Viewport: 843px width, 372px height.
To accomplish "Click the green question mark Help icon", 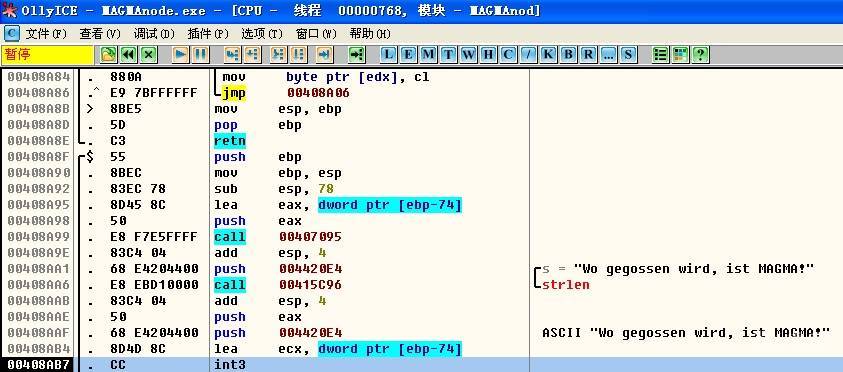I will click(700, 54).
